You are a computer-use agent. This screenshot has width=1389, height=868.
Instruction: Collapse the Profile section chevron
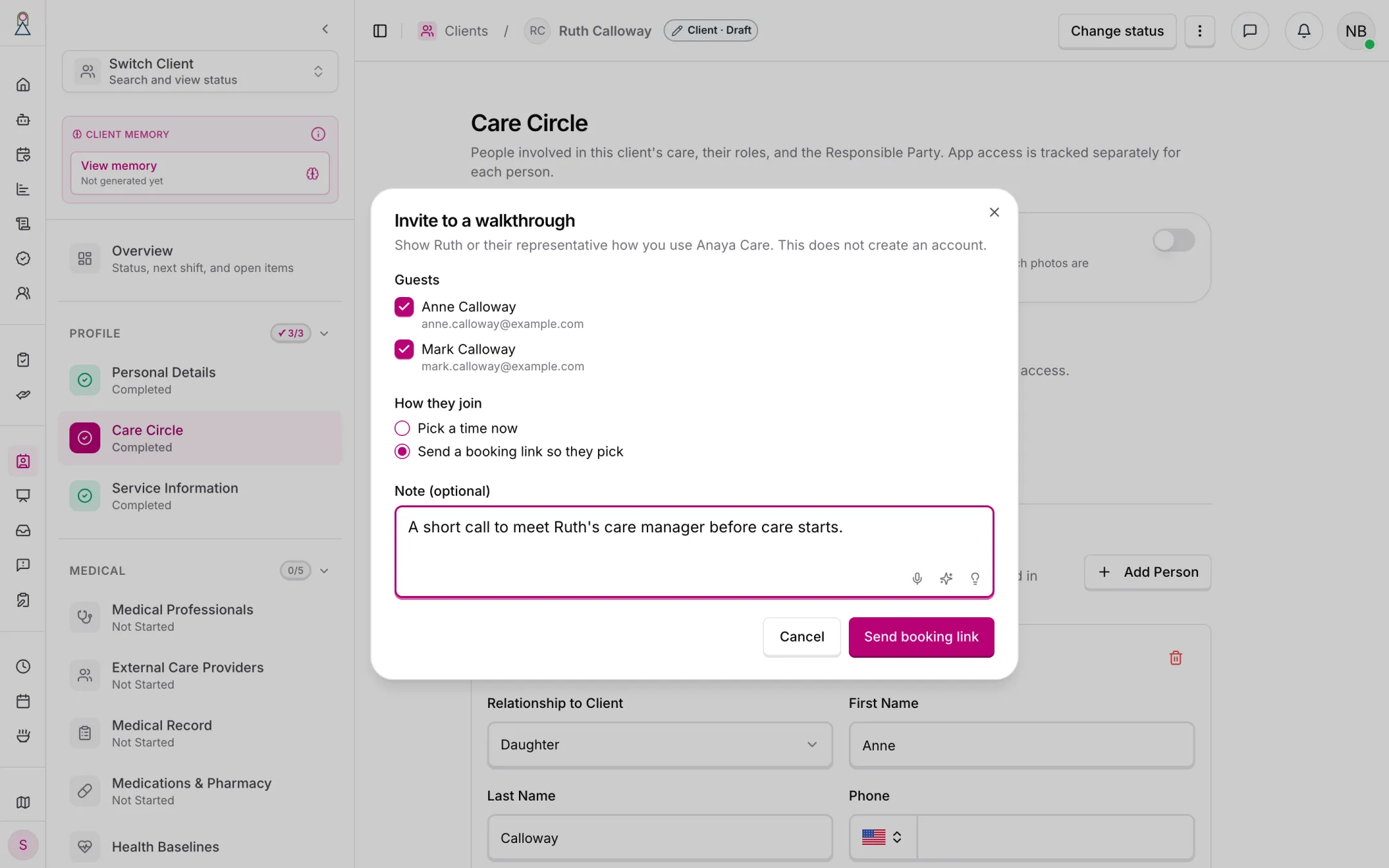324,333
